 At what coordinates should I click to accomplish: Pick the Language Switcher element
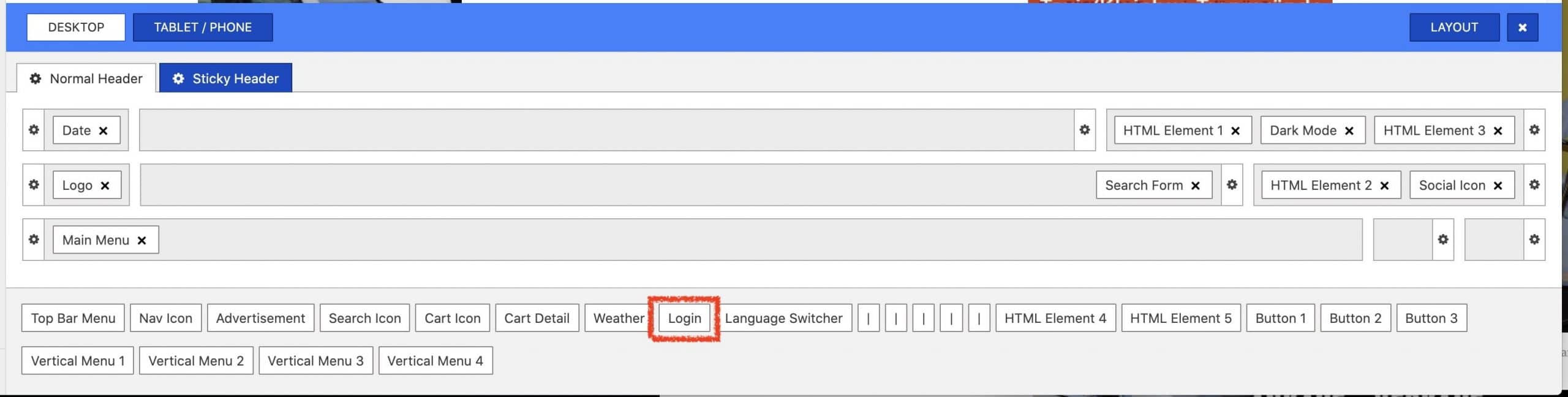[x=783, y=319]
